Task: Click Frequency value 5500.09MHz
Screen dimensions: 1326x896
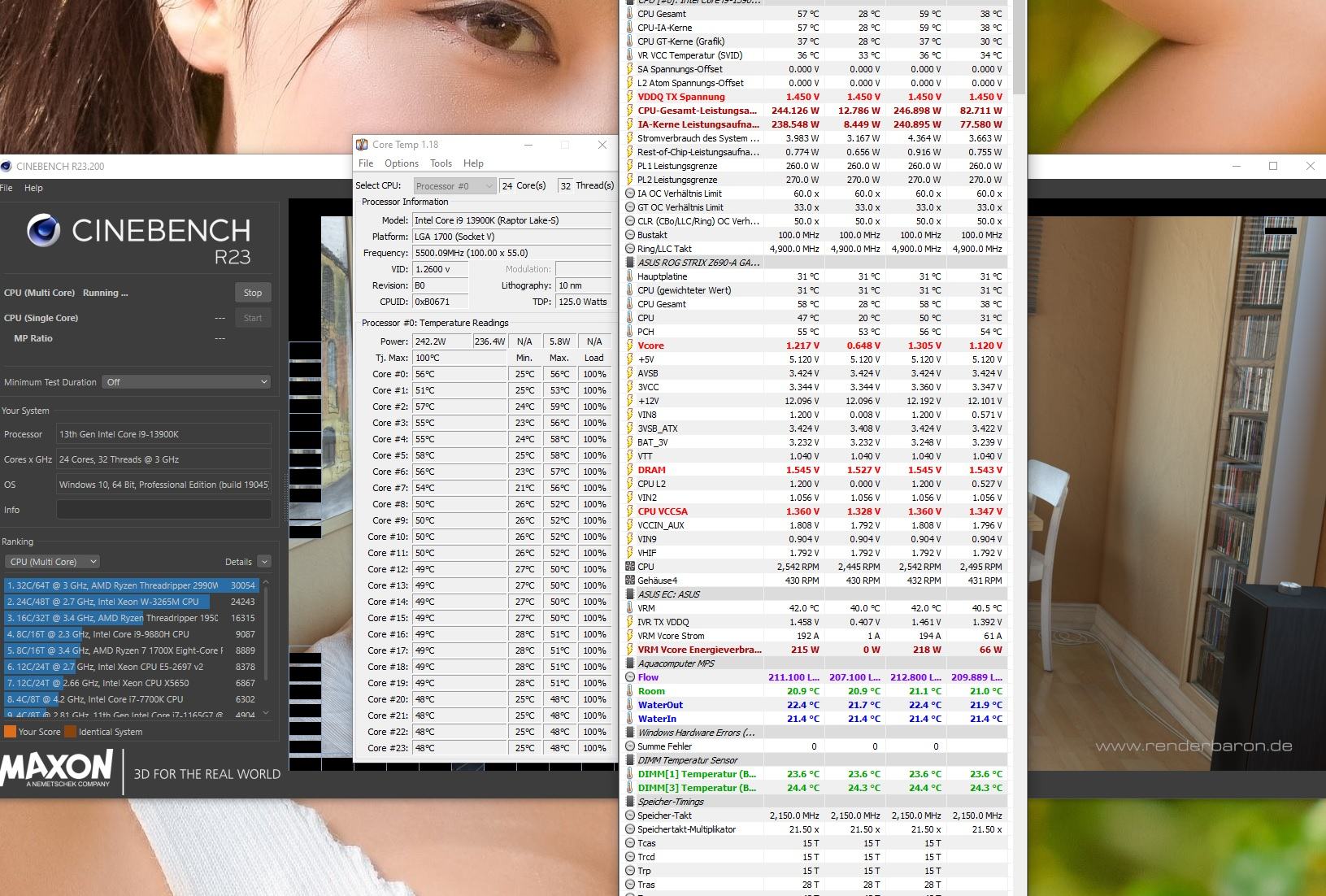Action: click(511, 253)
